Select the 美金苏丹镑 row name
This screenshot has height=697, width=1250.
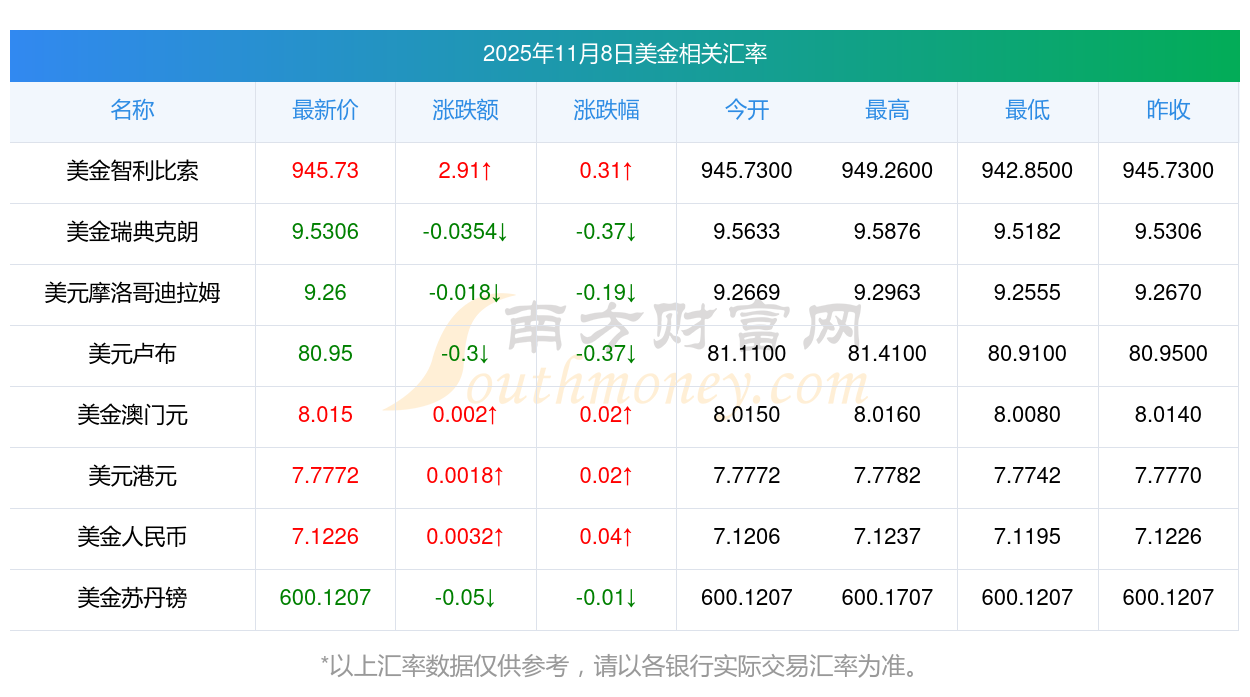click(x=132, y=598)
